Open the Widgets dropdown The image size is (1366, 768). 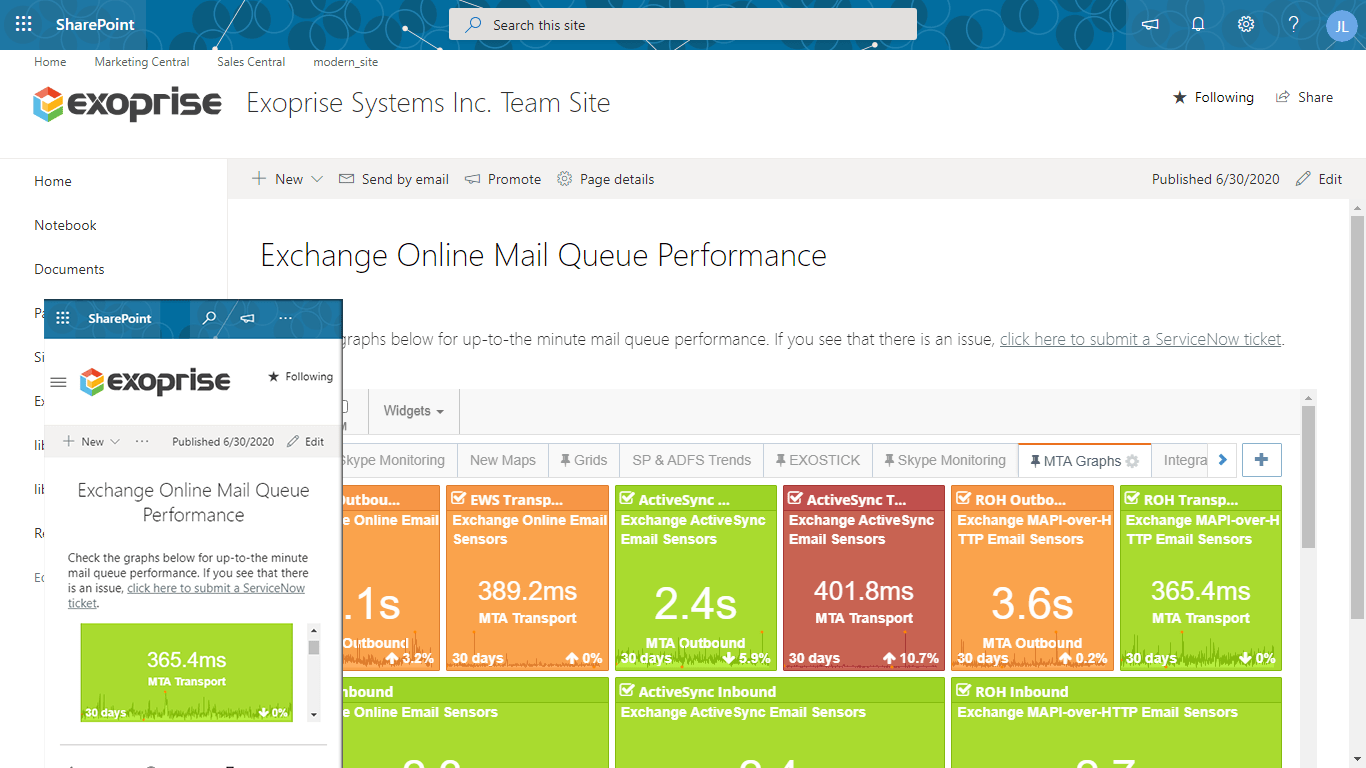point(413,411)
